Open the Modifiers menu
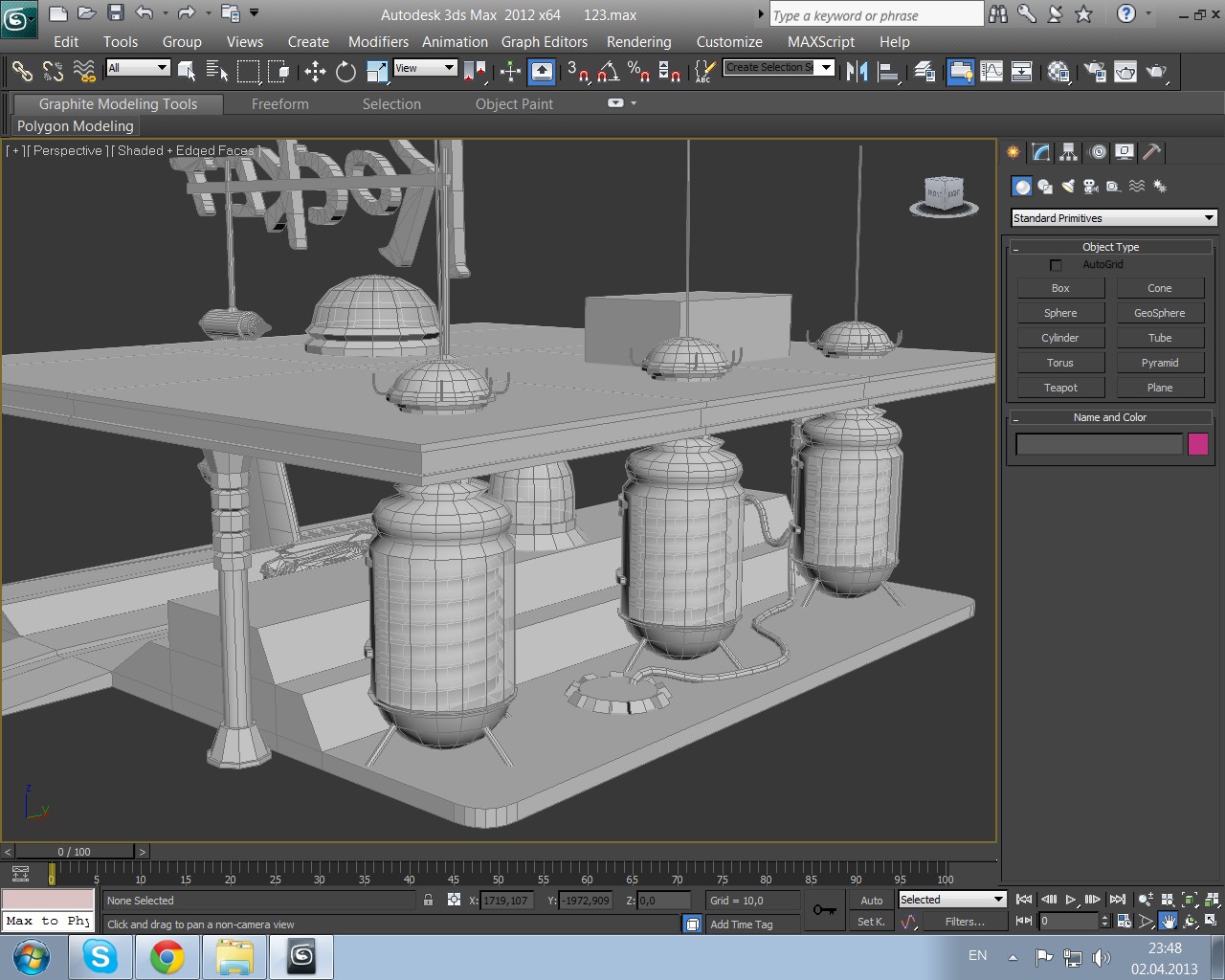Viewport: 1225px width, 980px height. click(x=378, y=42)
